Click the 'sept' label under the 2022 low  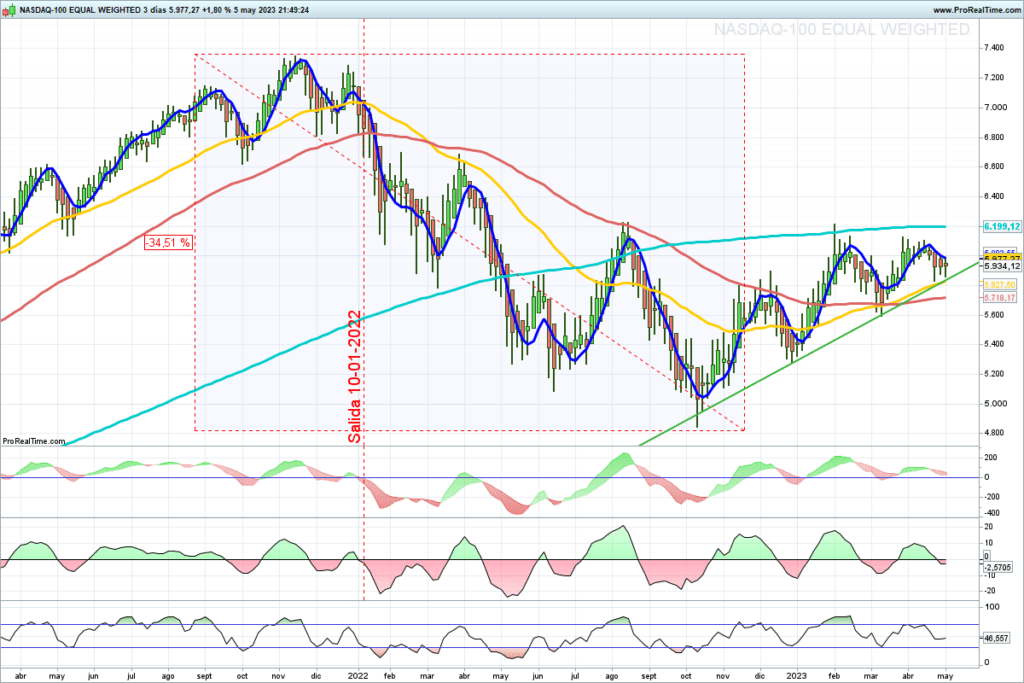tap(649, 677)
